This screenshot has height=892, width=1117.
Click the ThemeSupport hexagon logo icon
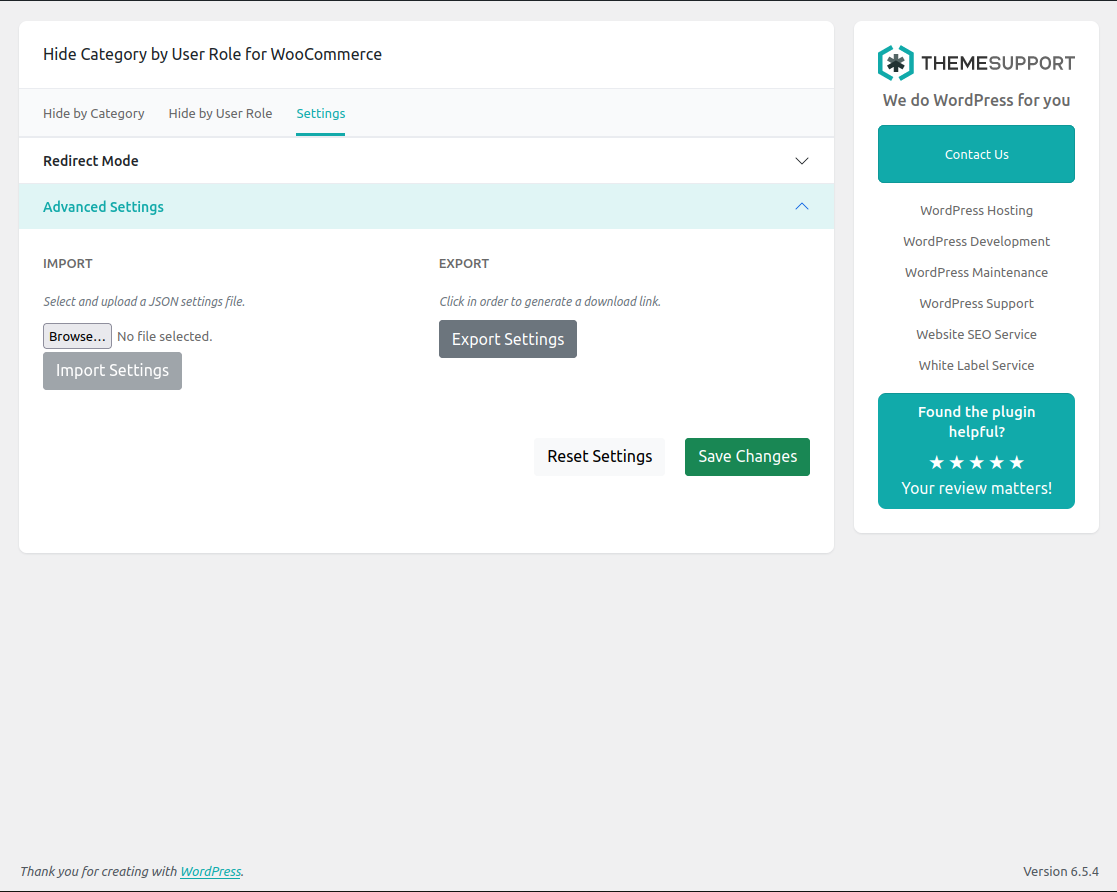(x=895, y=63)
